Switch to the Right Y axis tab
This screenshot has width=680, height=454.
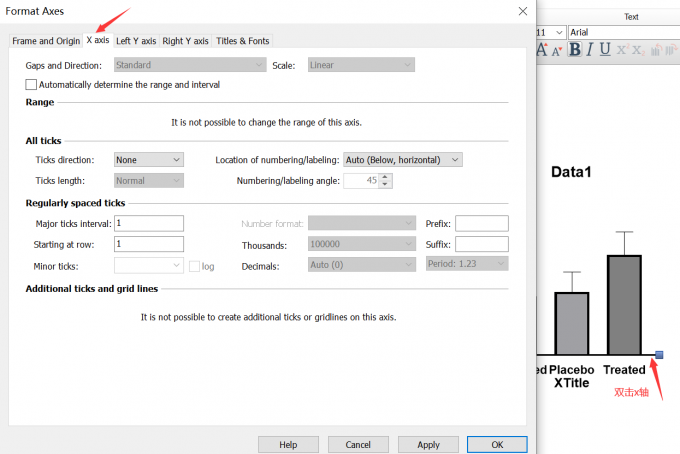tap(185, 41)
